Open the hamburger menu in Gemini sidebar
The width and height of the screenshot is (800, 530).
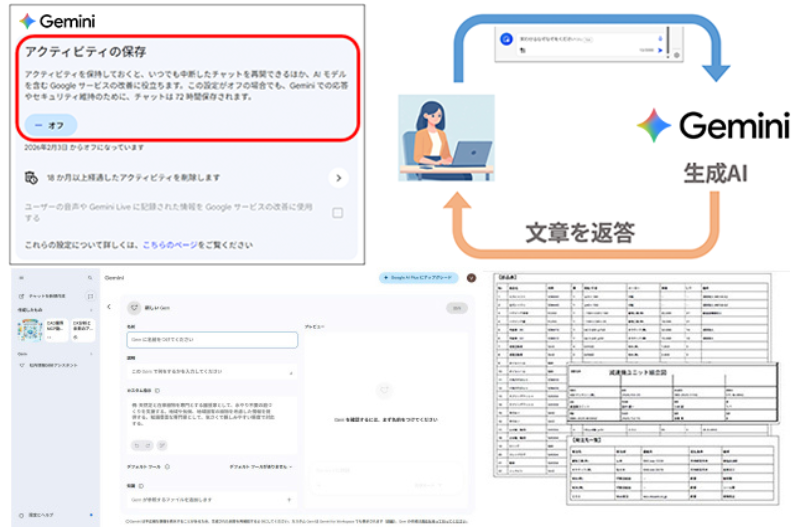[x=21, y=278]
